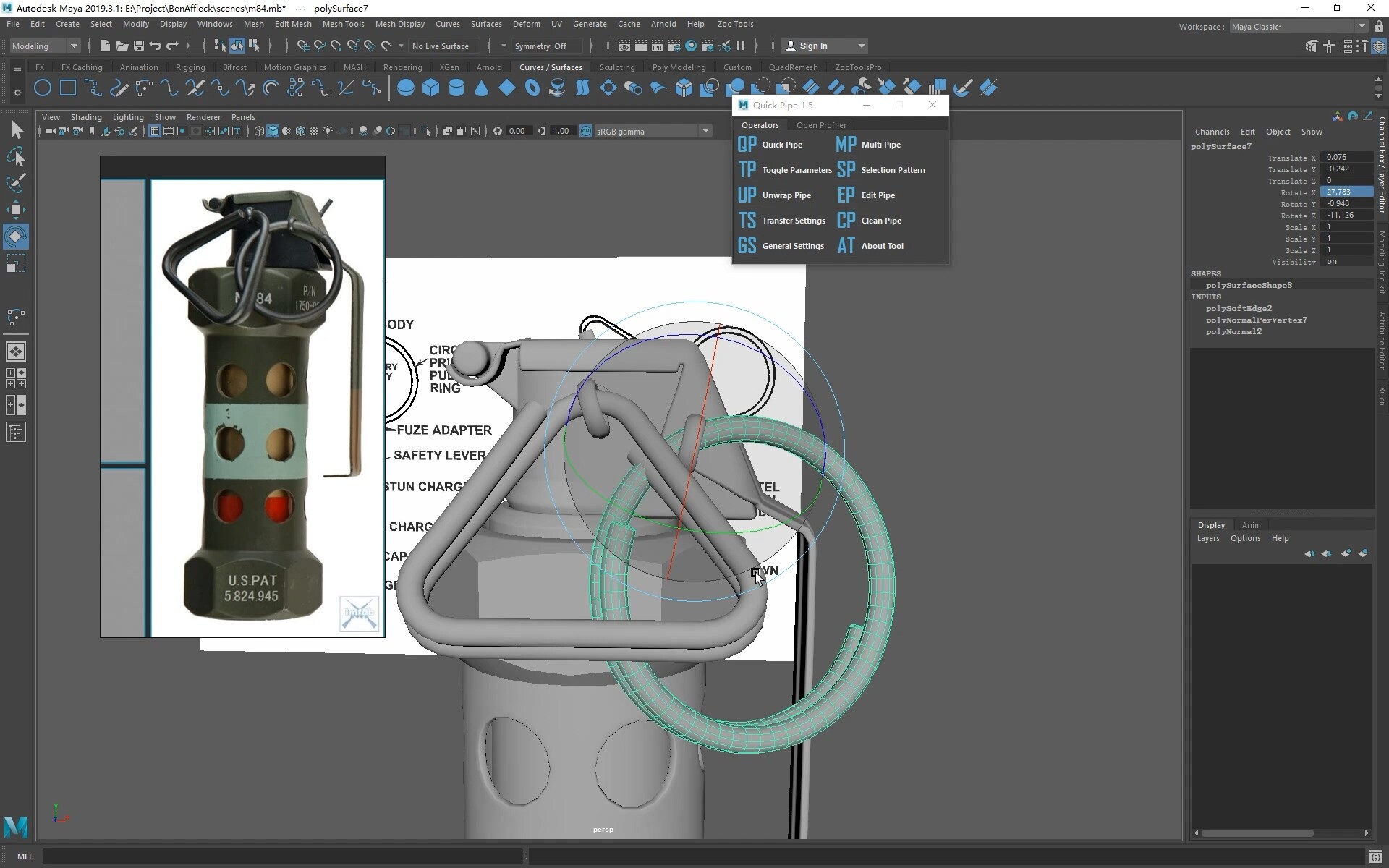Activate the Quick Pipe operator

783,144
